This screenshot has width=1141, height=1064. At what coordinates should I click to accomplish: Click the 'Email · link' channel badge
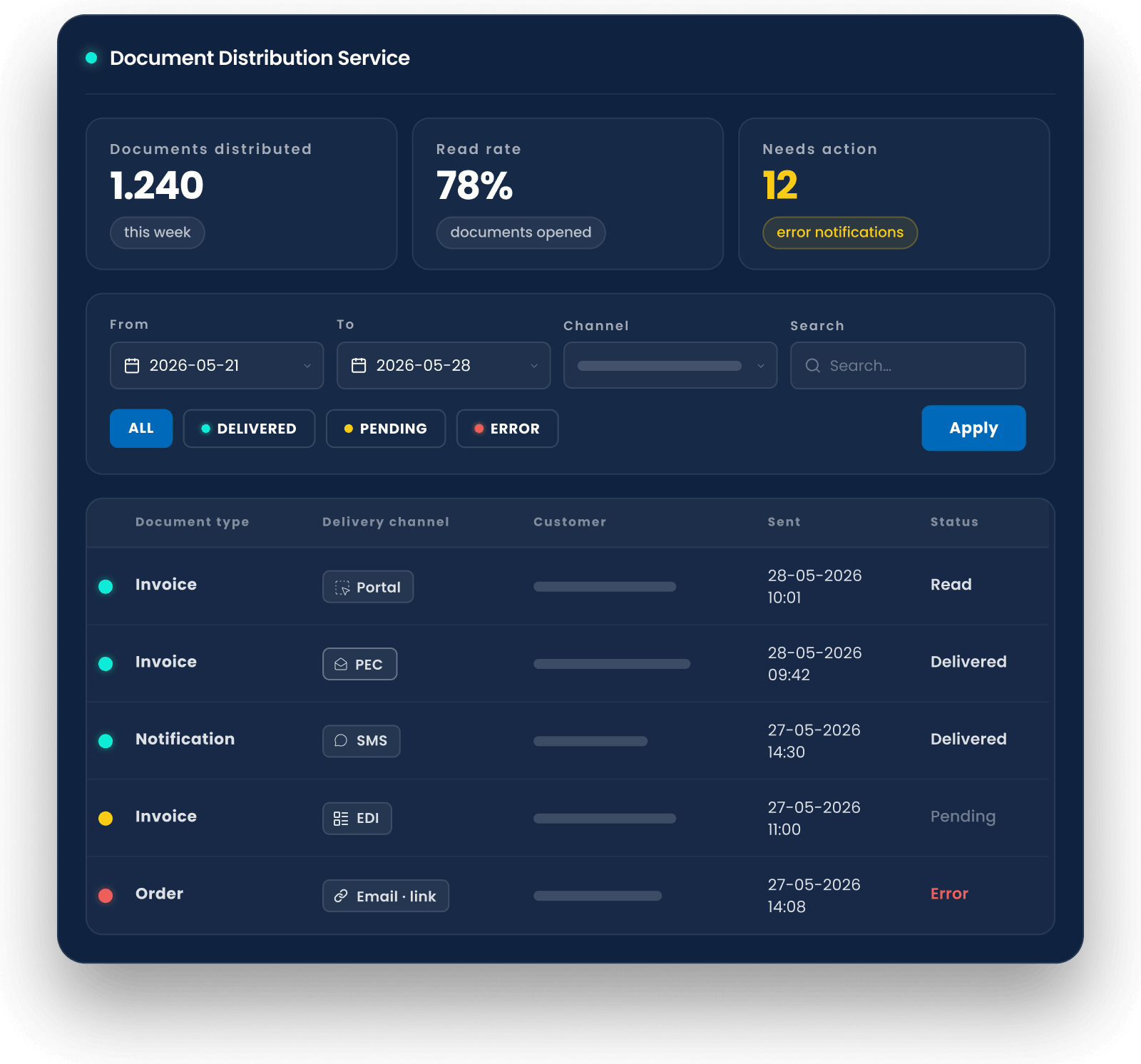tap(386, 896)
